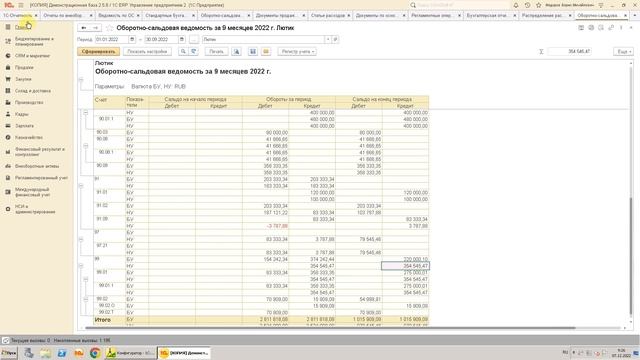Open the Зарплата section
Viewport: 640px width, 360px height.
(24, 126)
